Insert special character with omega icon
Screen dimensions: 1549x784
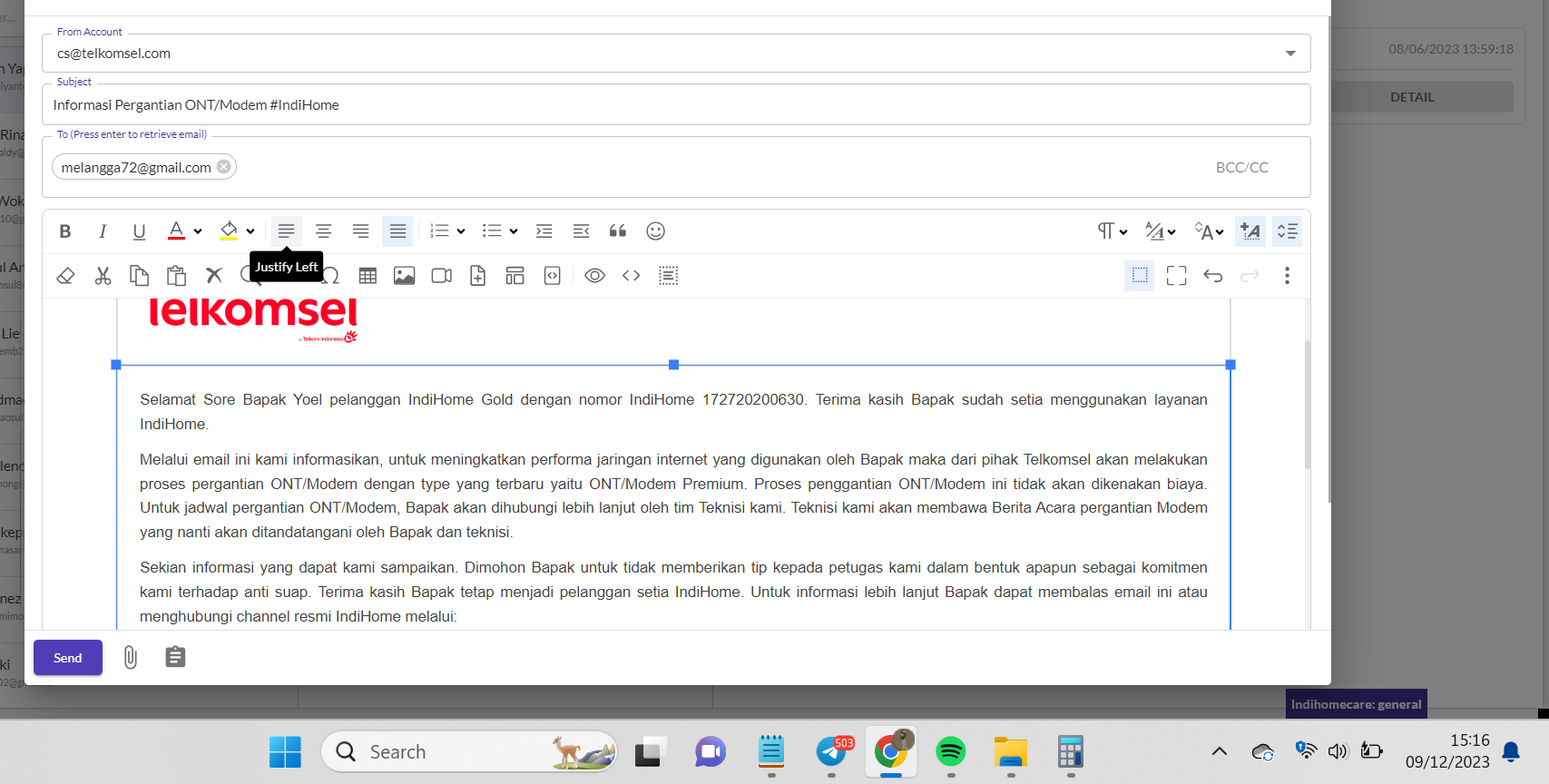[330, 276]
